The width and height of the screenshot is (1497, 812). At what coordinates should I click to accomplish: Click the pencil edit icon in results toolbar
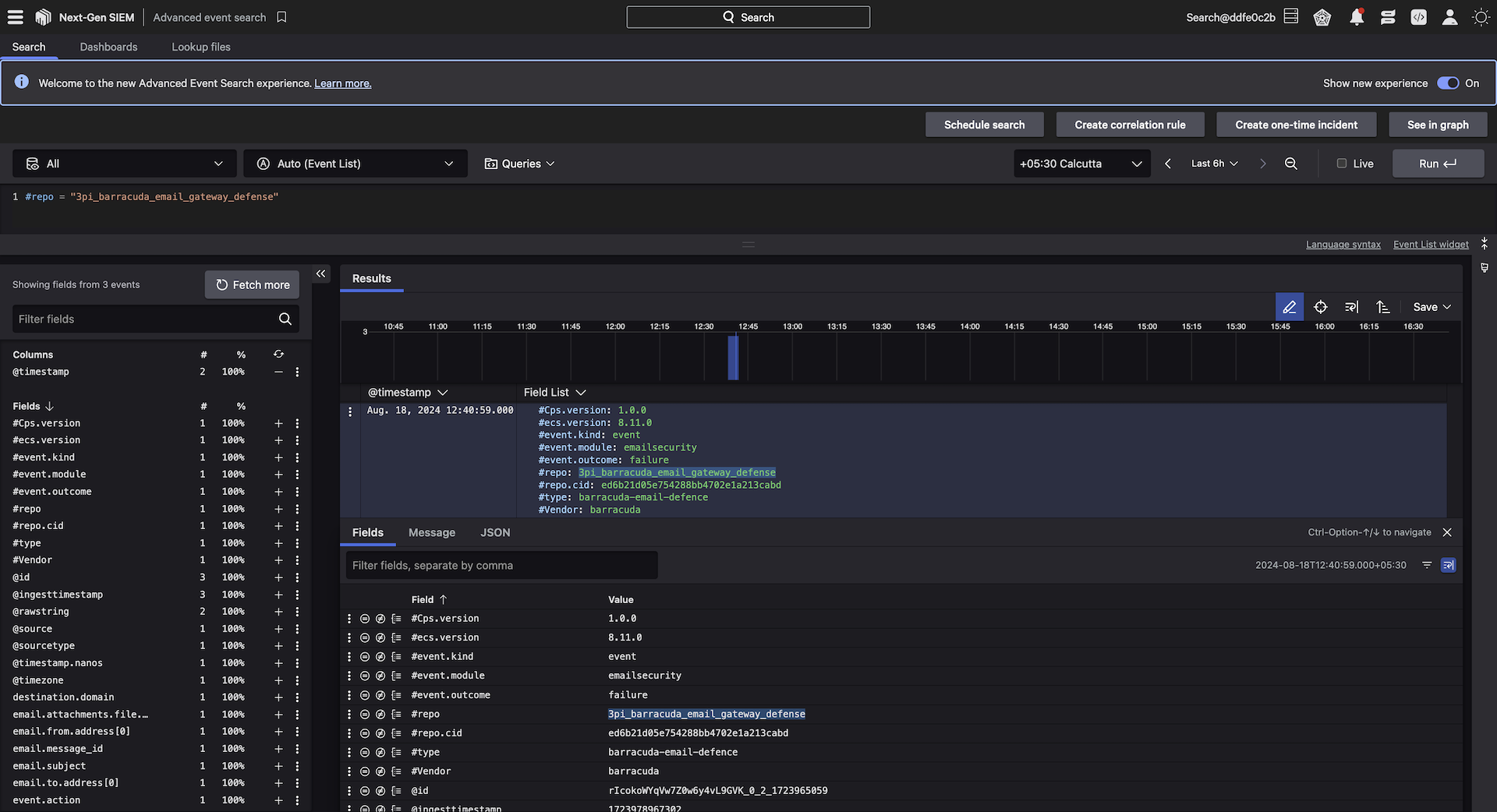pos(1289,307)
